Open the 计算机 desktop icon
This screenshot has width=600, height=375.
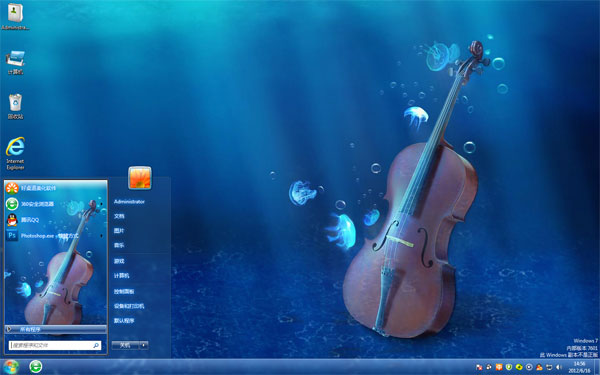pos(15,62)
